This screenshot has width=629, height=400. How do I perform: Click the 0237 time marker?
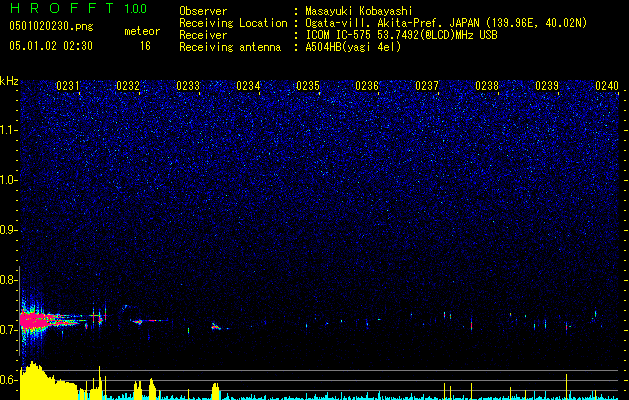click(x=427, y=86)
